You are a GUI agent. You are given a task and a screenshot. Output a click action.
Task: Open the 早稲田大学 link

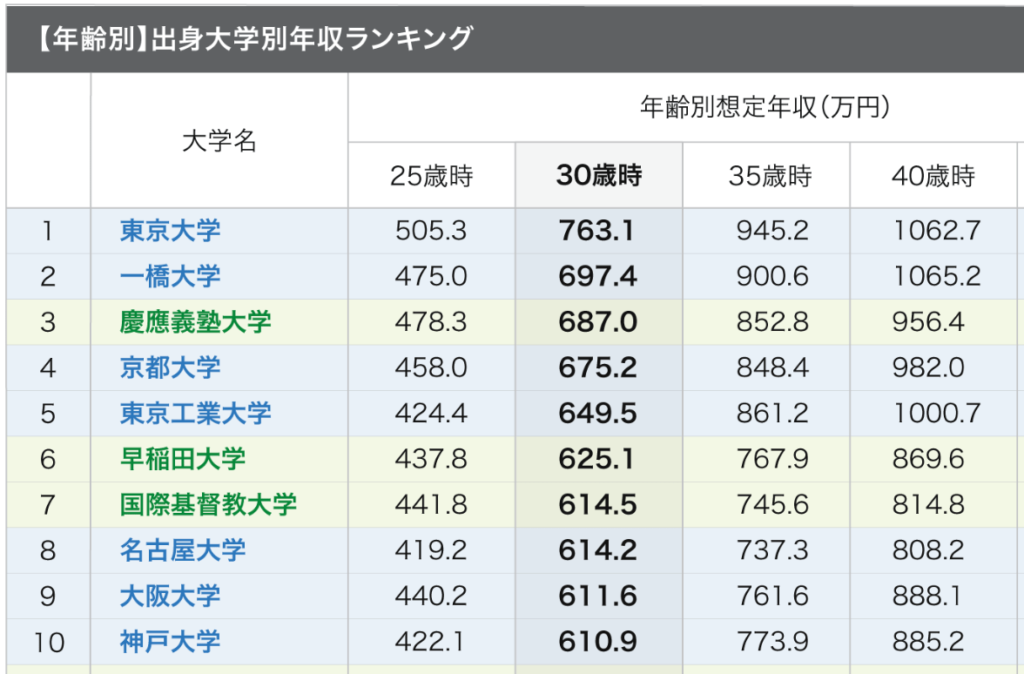pyautogui.click(x=183, y=459)
